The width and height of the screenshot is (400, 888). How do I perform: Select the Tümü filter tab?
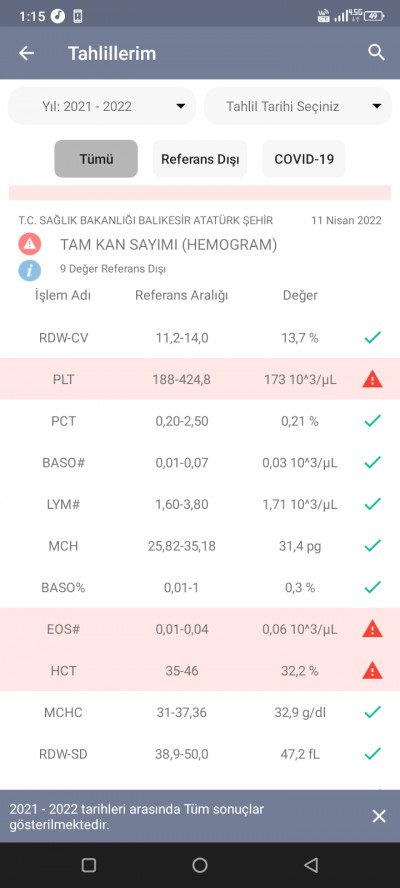point(96,159)
